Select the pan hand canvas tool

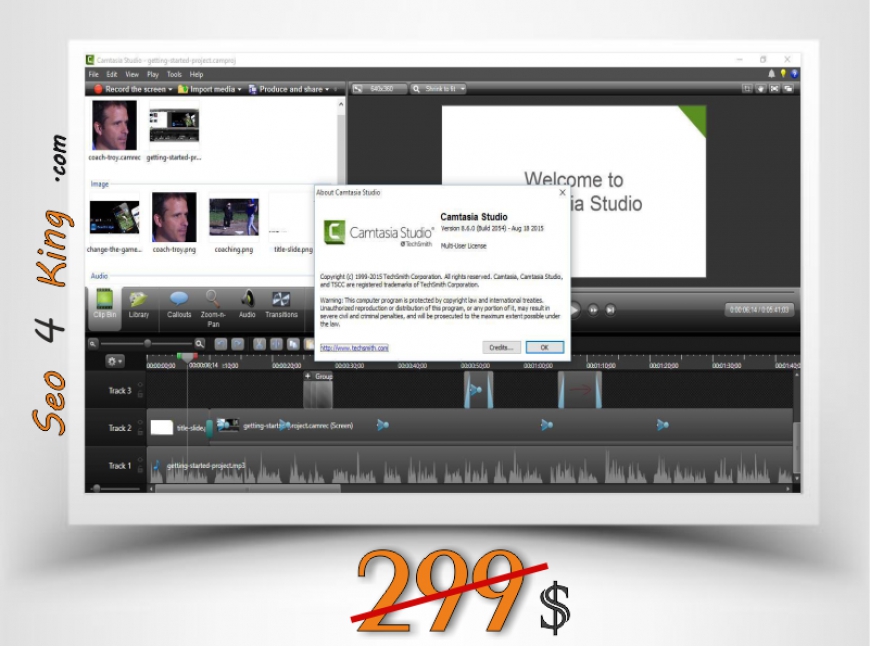tap(761, 89)
